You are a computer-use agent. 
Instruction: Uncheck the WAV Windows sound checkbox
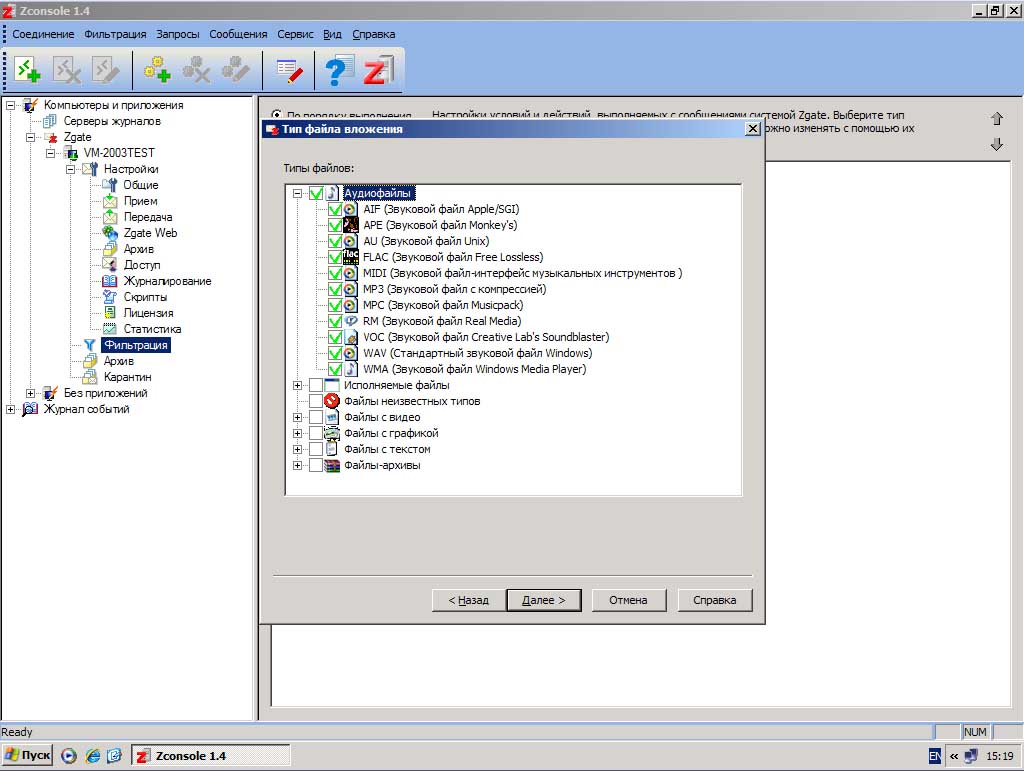pos(335,353)
